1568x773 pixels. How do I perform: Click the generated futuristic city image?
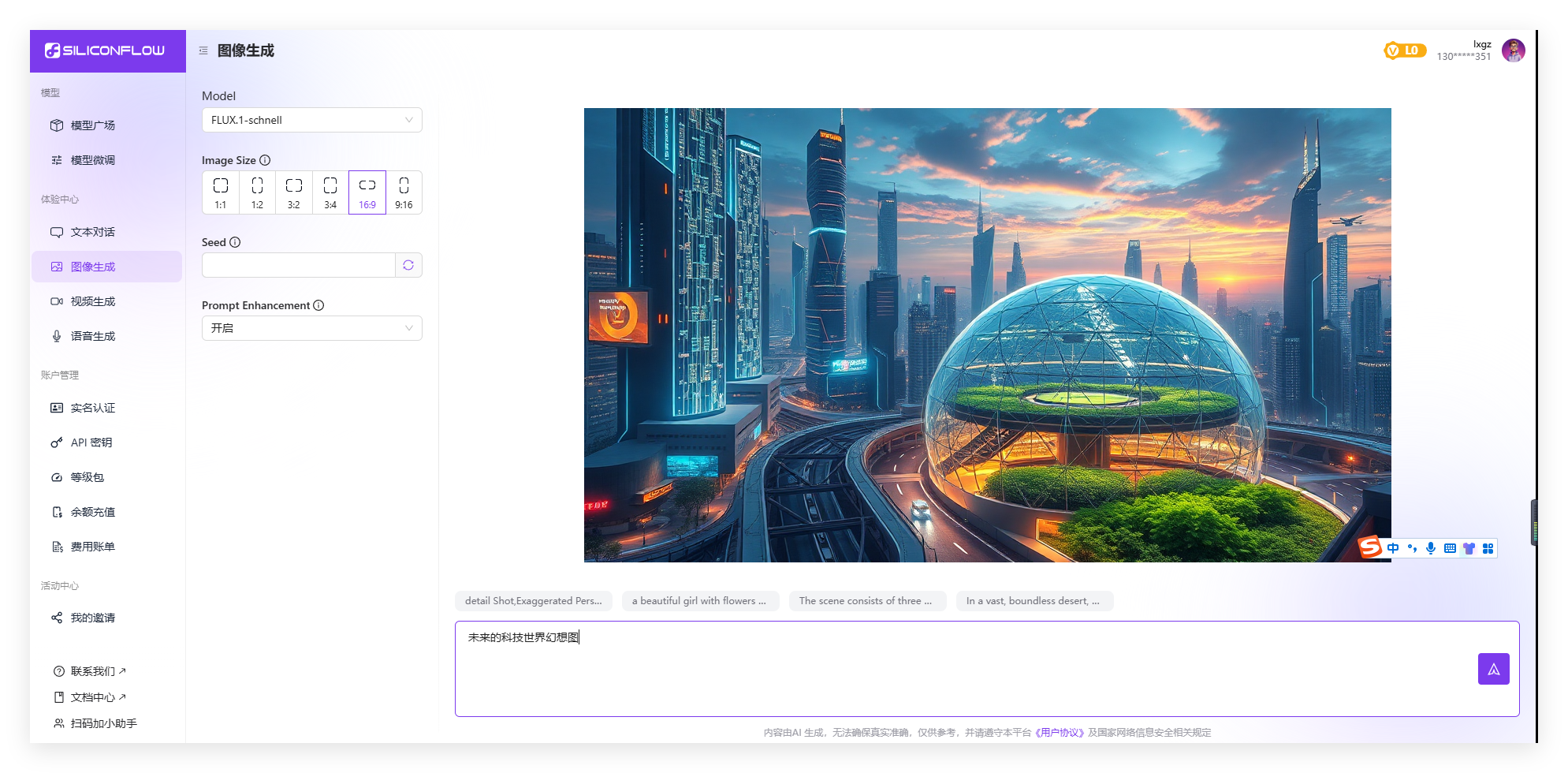(x=987, y=335)
